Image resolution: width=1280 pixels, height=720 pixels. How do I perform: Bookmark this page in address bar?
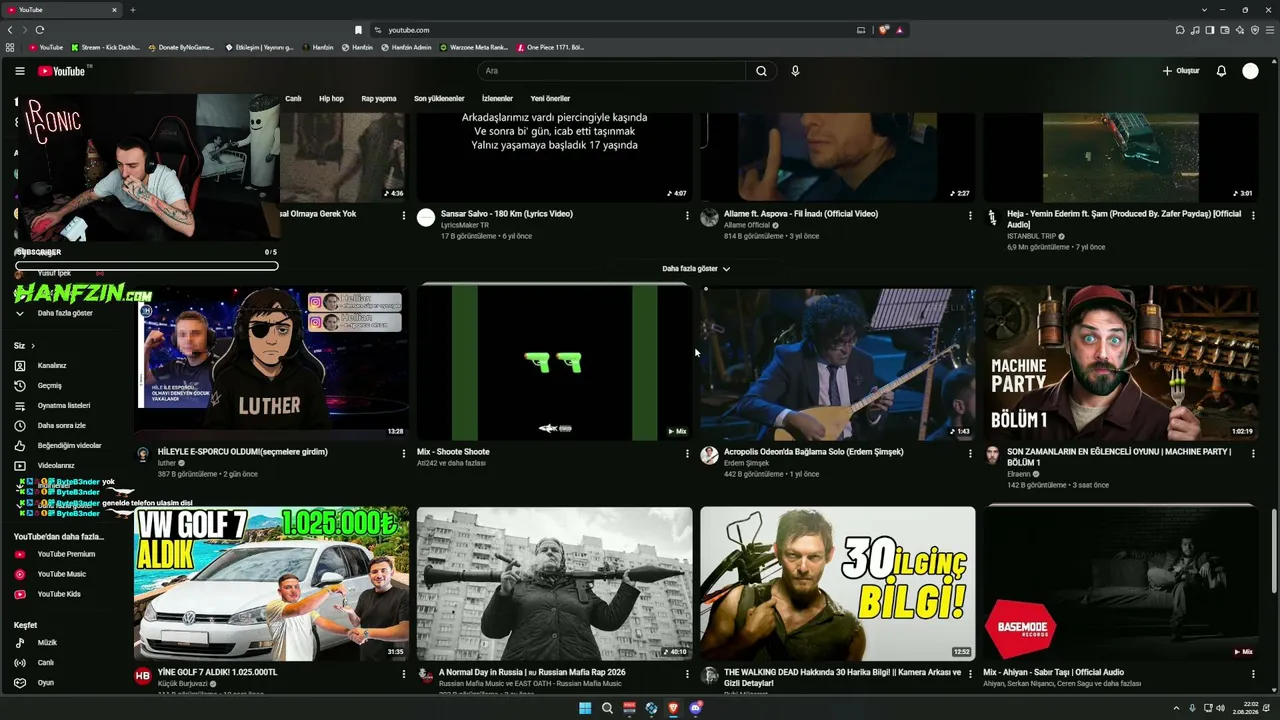click(358, 30)
